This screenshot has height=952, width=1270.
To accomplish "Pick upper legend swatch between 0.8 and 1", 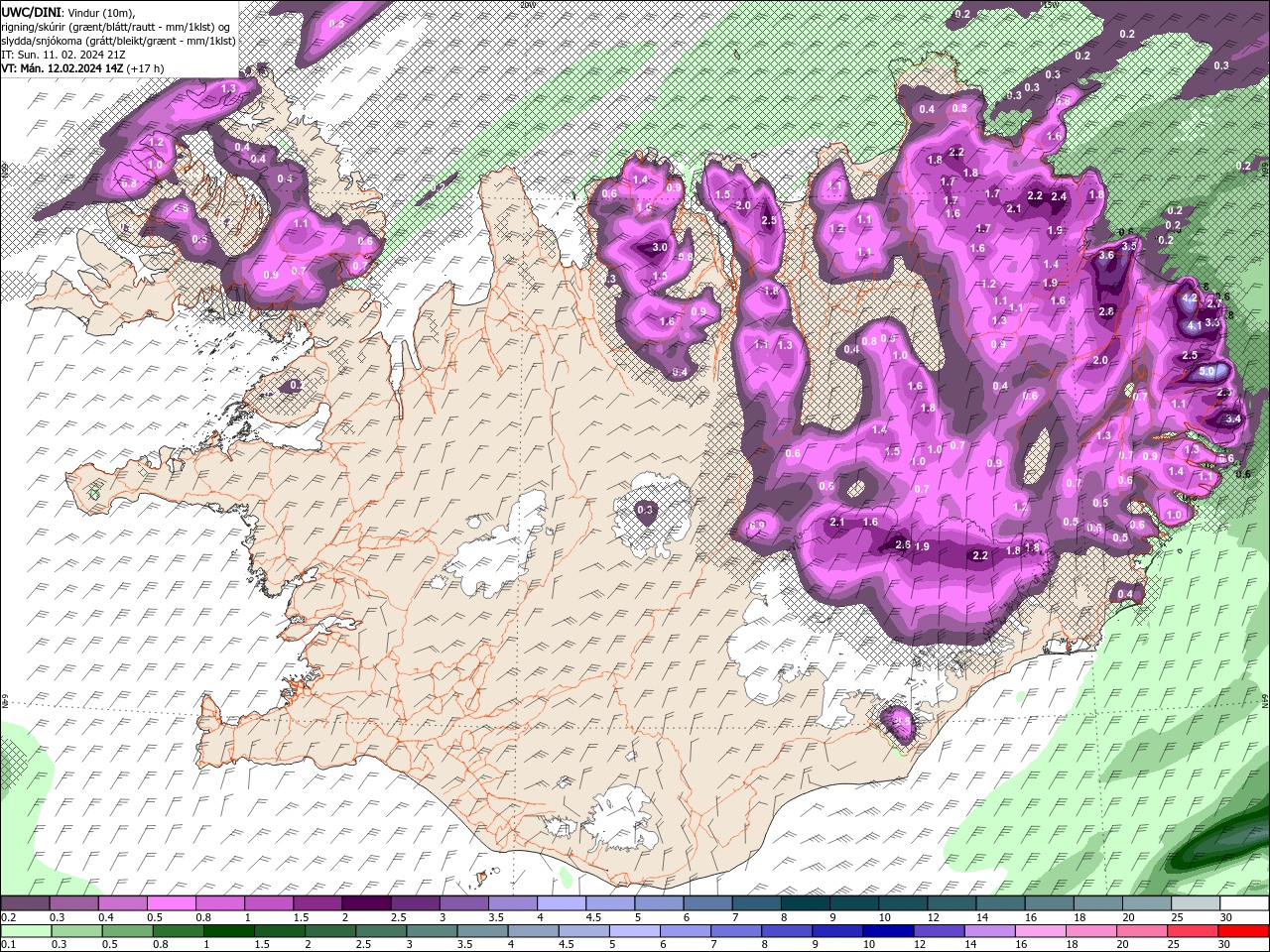I will pos(219,903).
